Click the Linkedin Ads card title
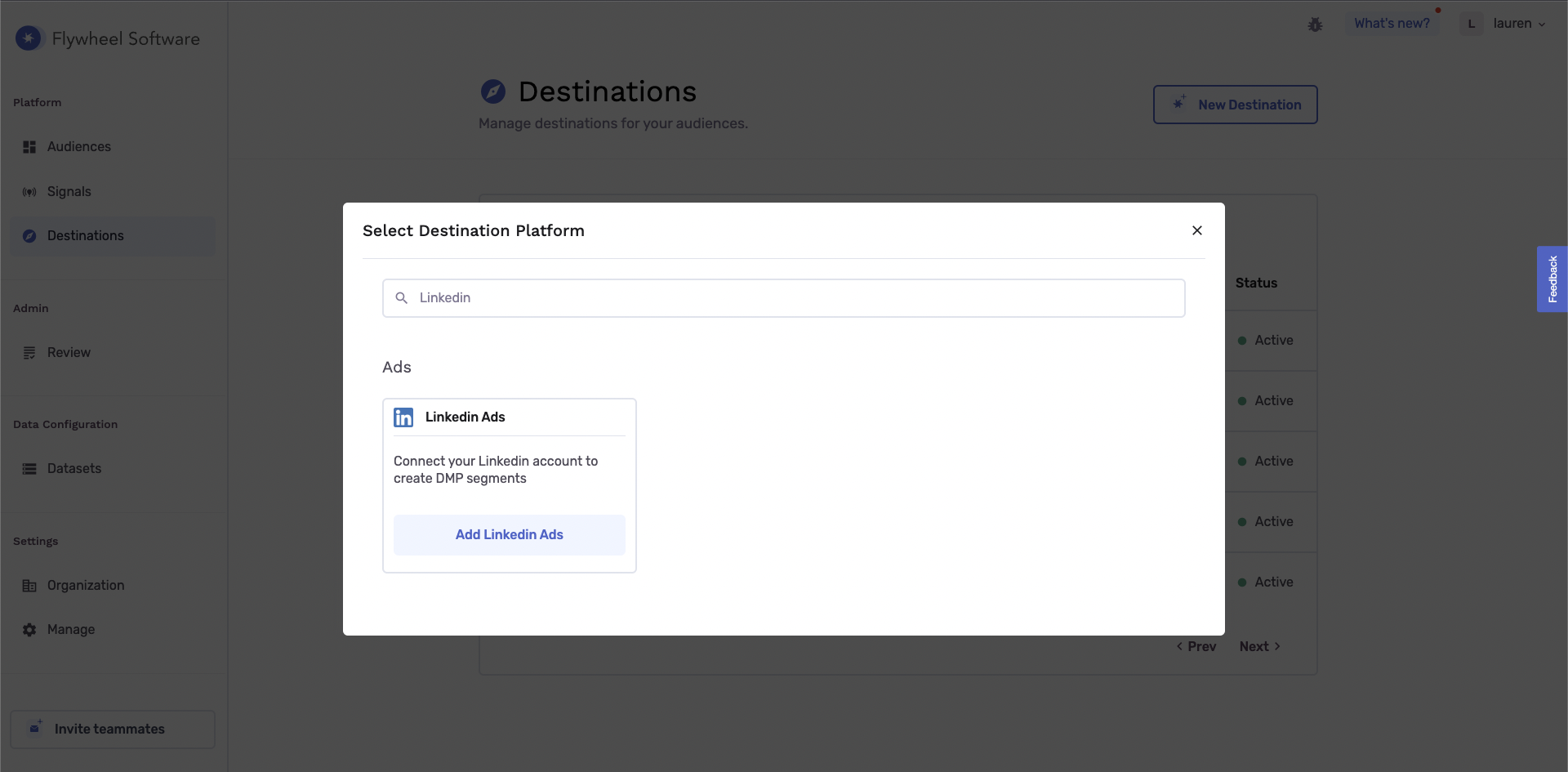 (x=465, y=417)
